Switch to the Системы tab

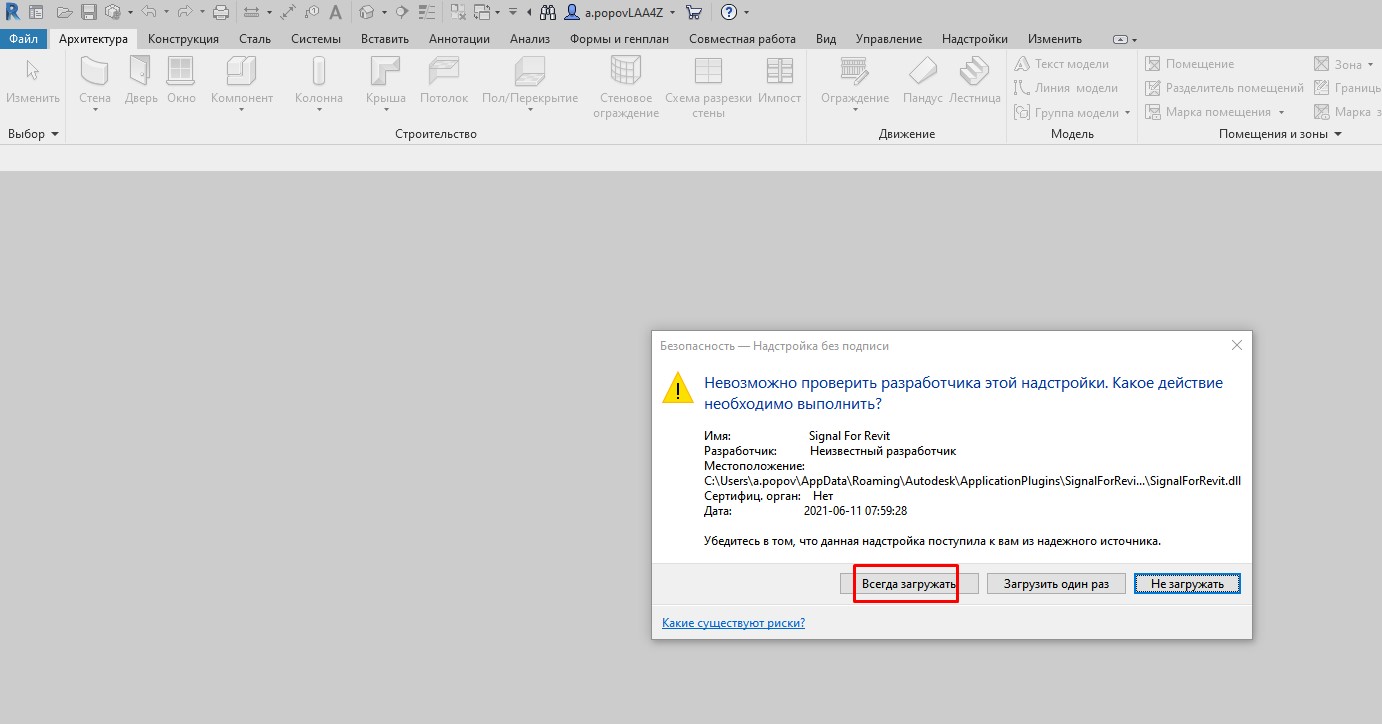316,39
